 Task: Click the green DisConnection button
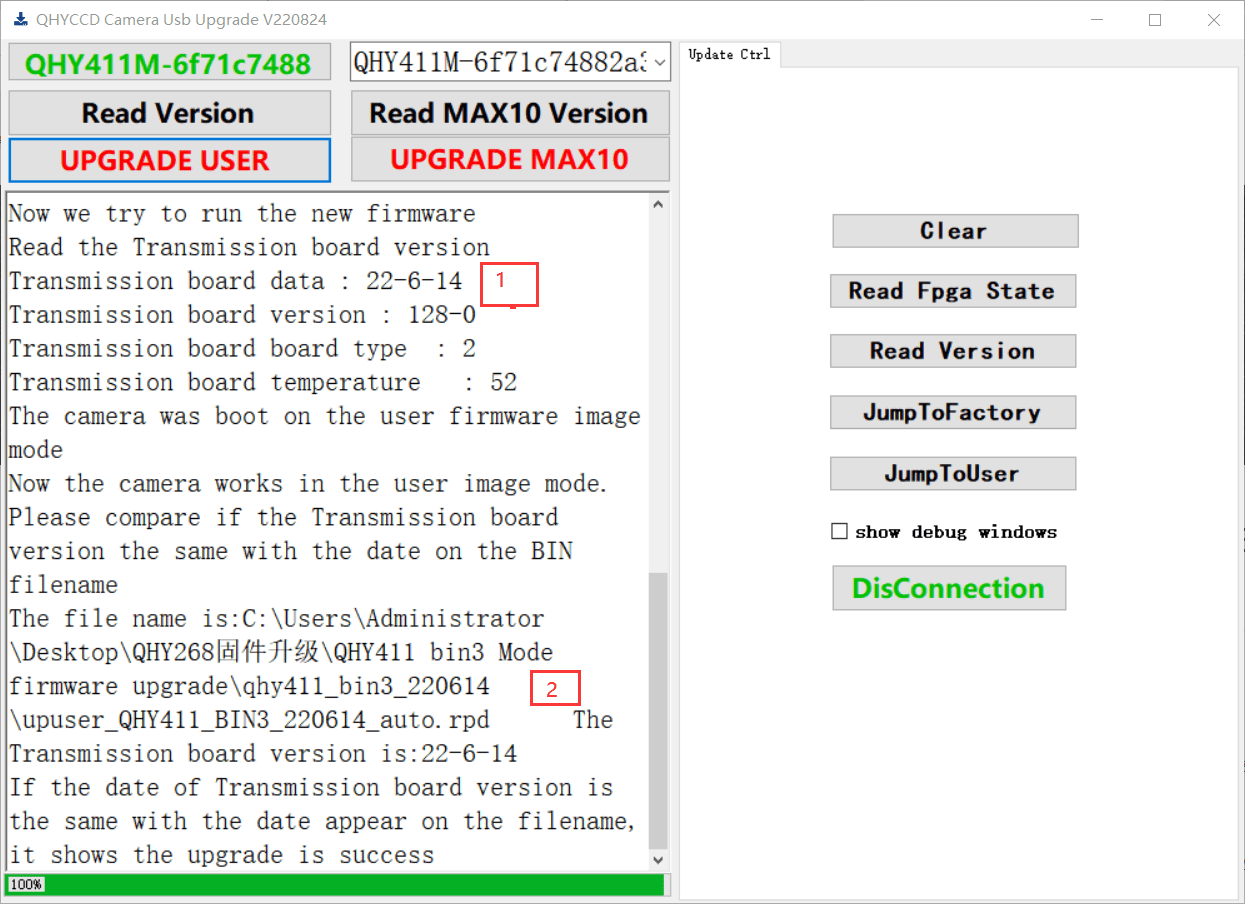tap(949, 588)
